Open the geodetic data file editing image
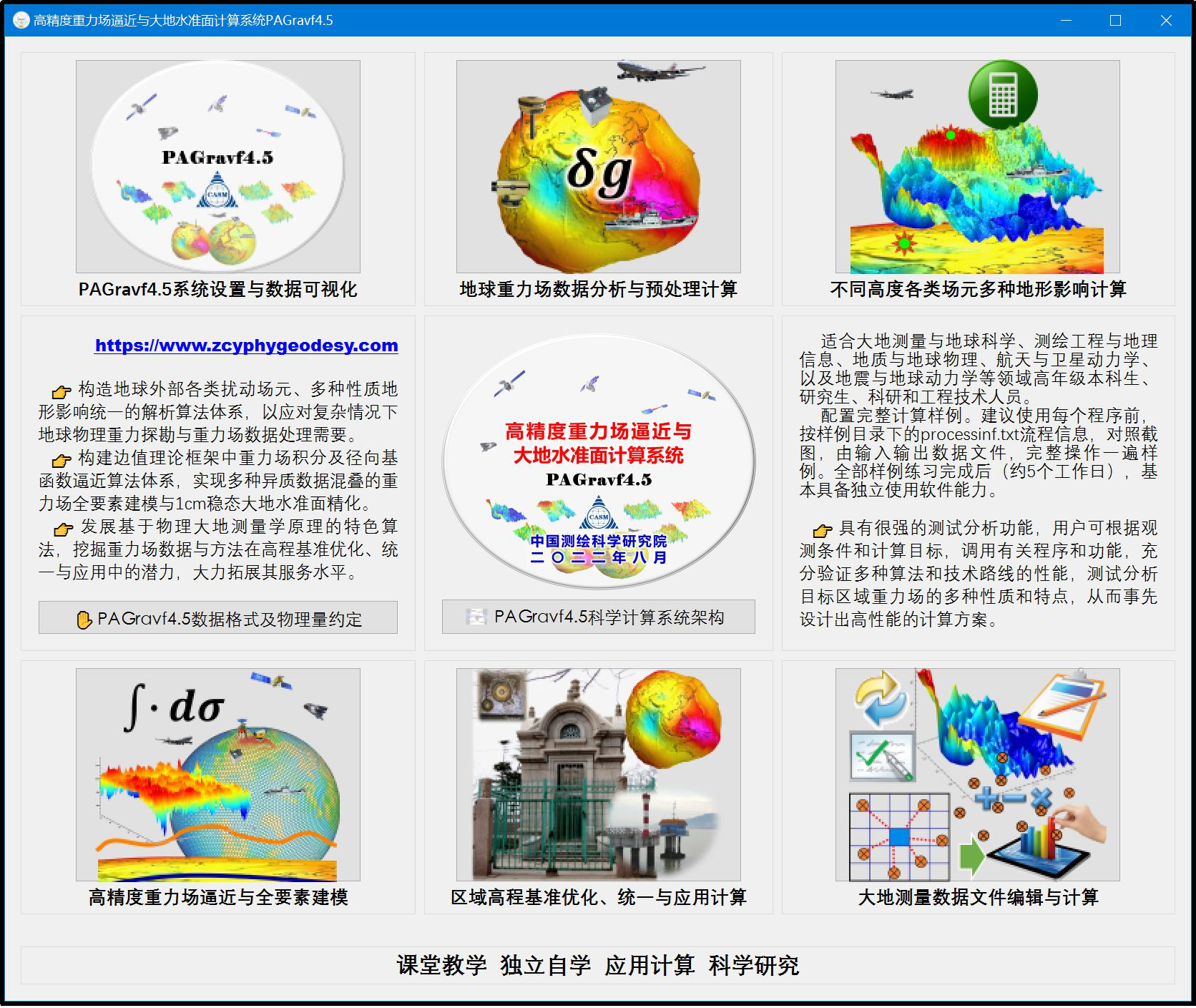 click(977, 774)
